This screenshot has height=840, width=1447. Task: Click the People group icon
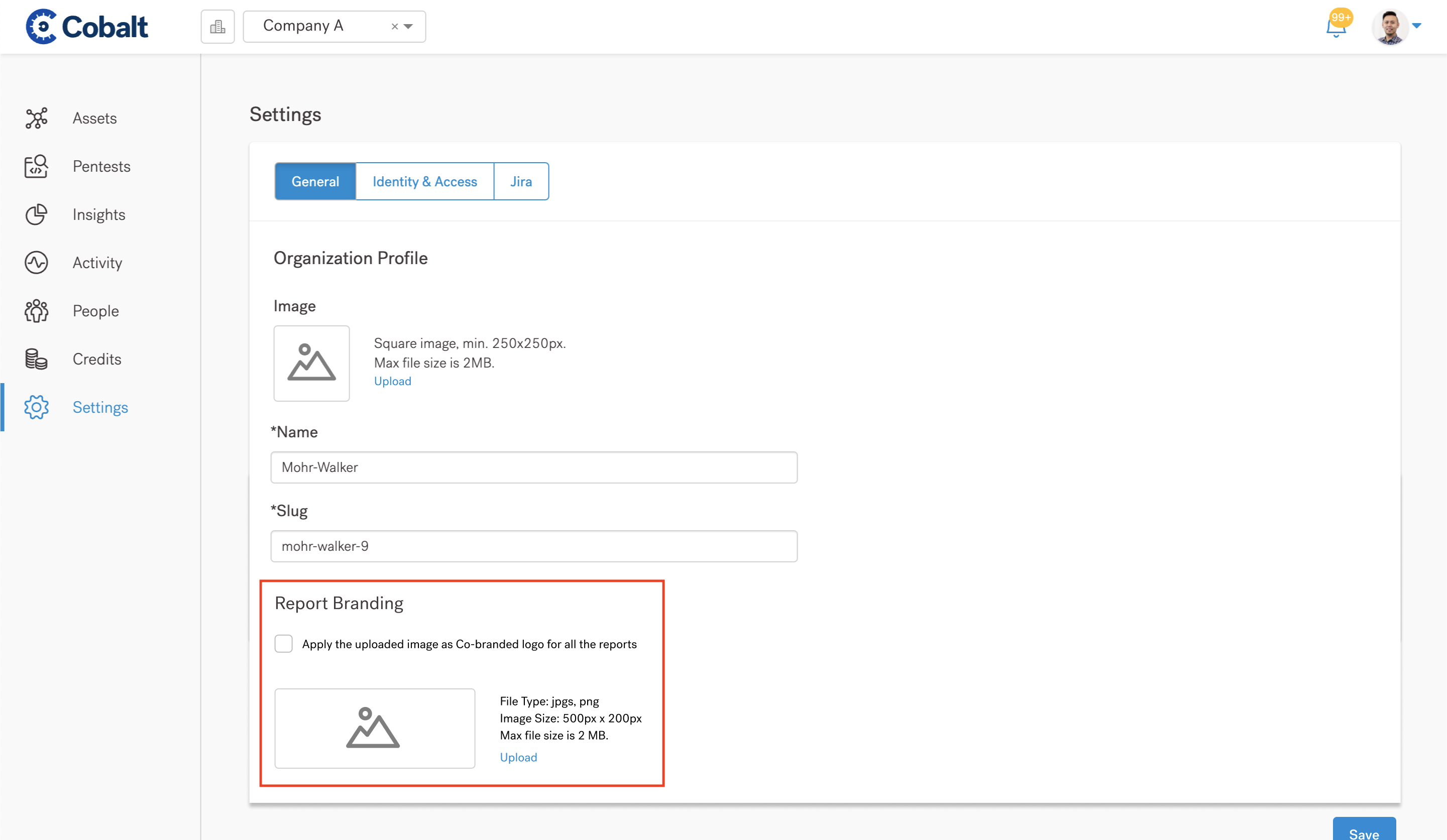point(36,311)
